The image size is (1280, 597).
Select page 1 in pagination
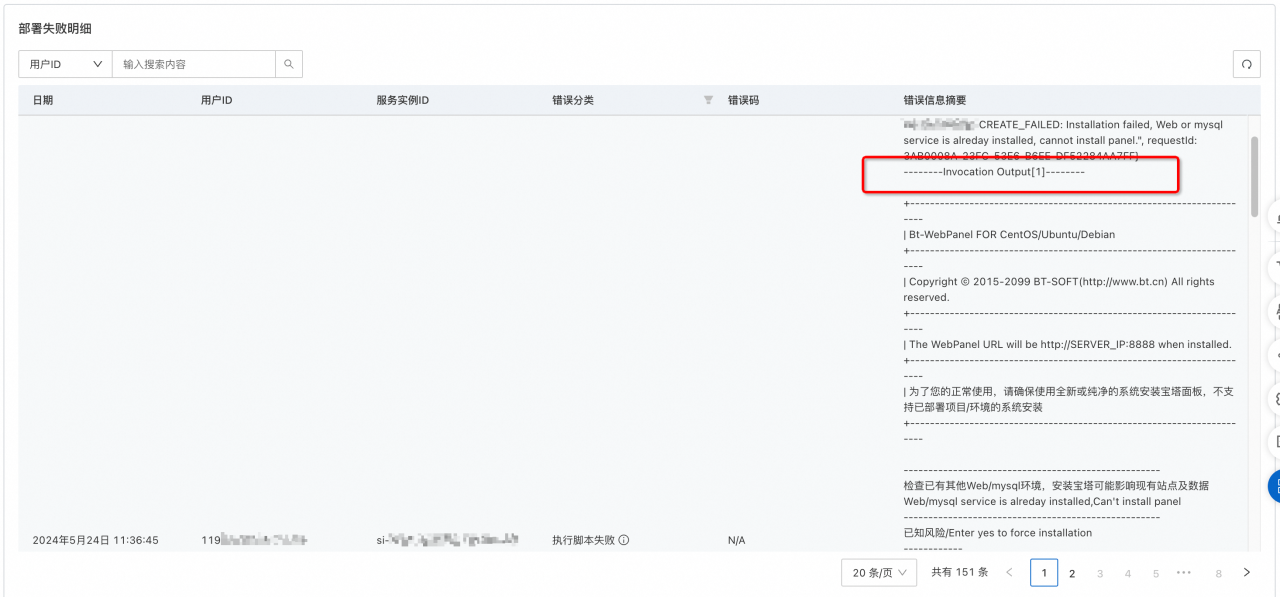coord(1044,573)
